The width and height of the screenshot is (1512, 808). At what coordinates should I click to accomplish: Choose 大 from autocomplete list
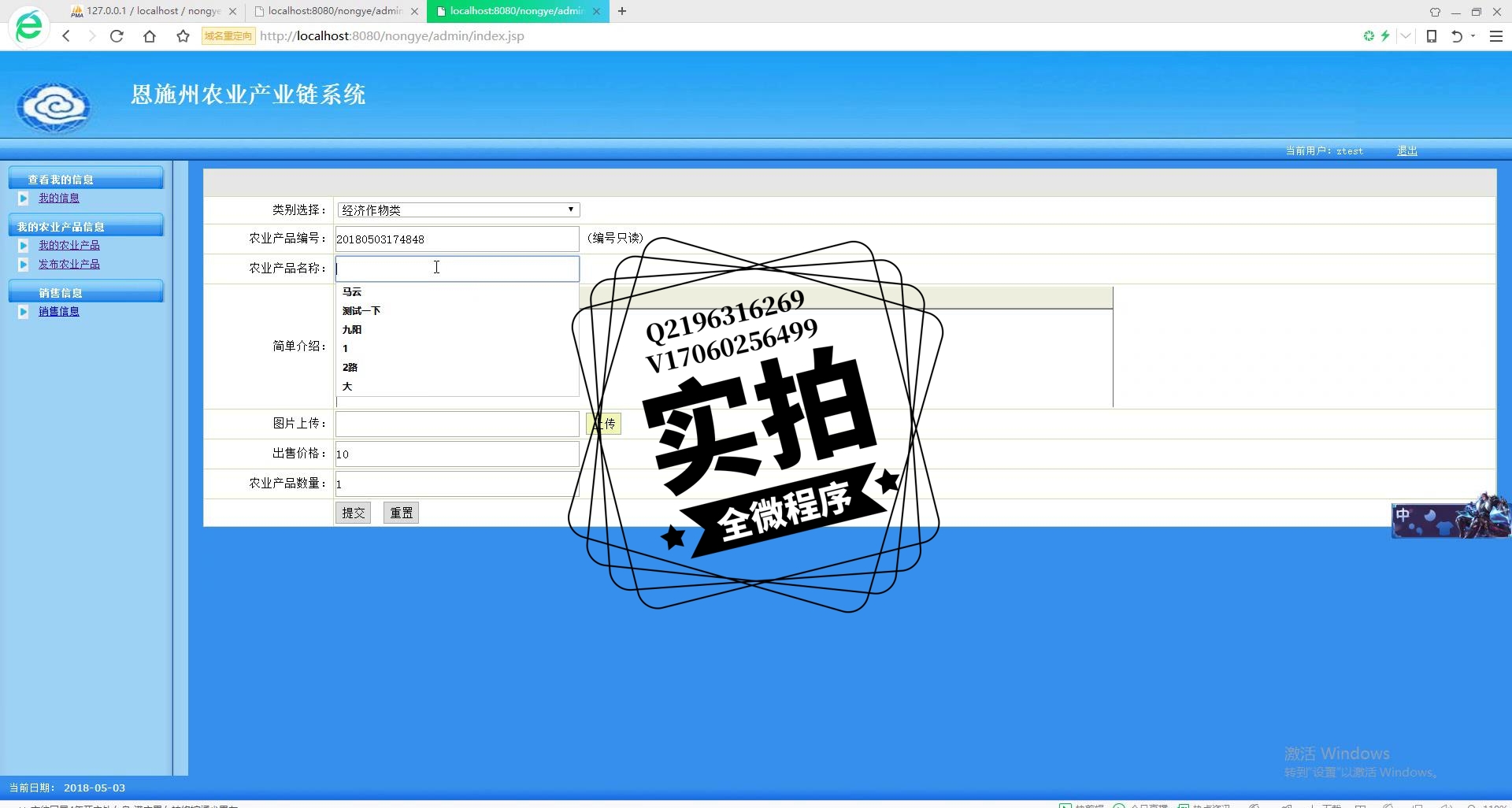click(x=457, y=386)
